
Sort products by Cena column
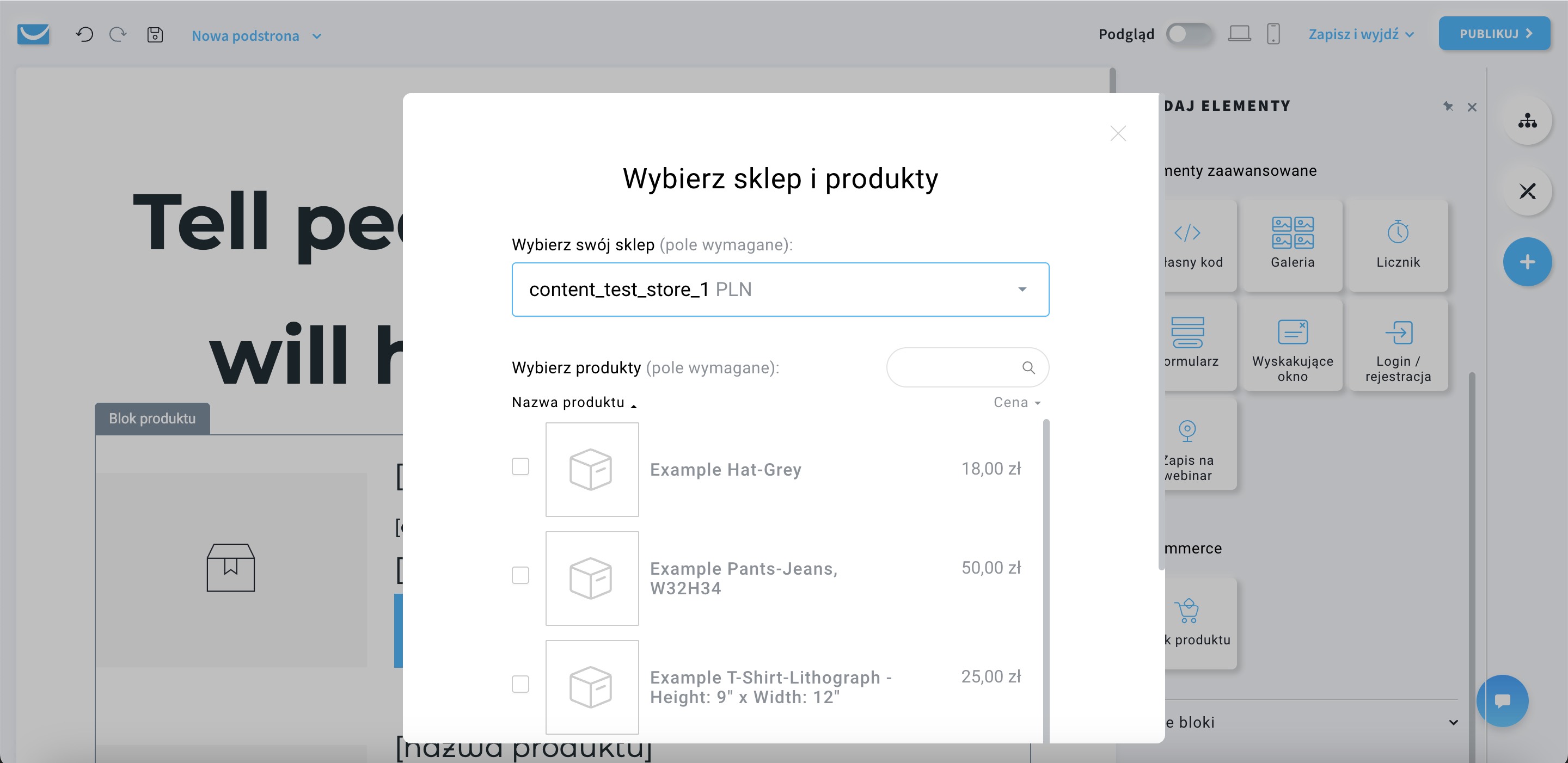point(1016,402)
